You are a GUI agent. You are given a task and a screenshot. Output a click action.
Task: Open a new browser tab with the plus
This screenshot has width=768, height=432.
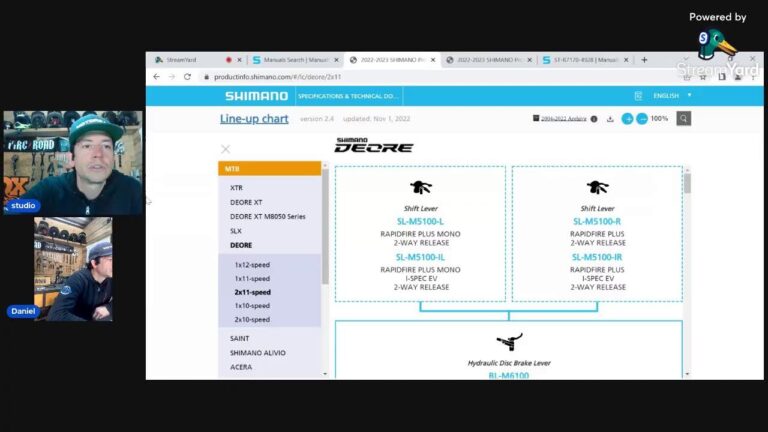click(644, 60)
